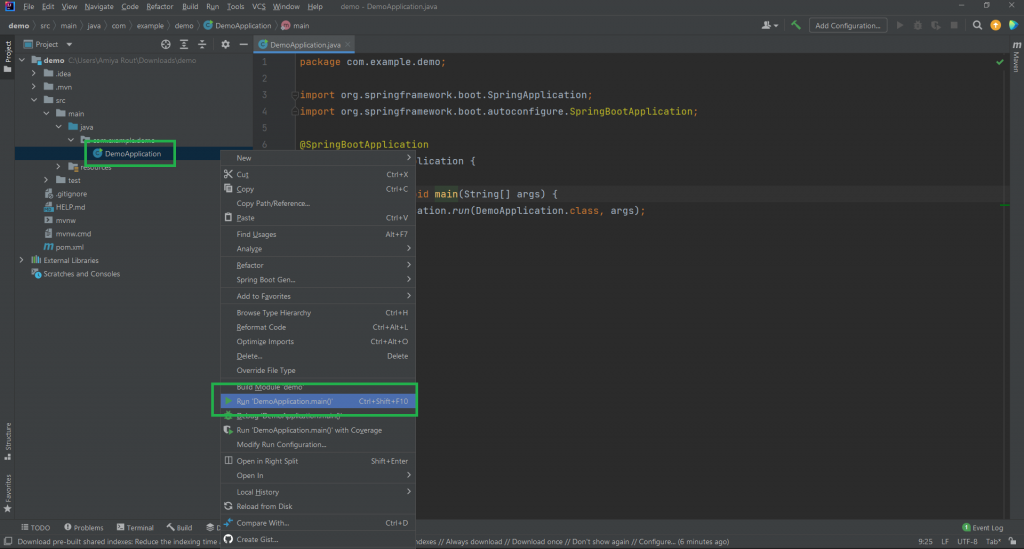Click the locate-in-project target icon
1024x549 pixels.
pyautogui.click(x=164, y=45)
